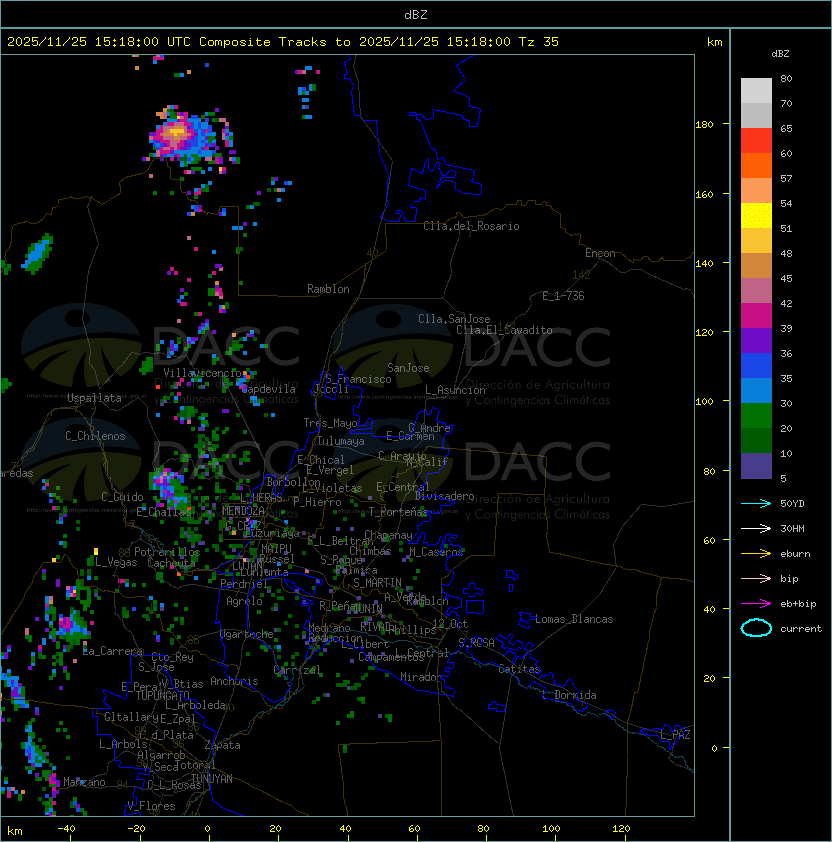The width and height of the screenshot is (832, 842).
Task: Click the strong storm cell core at the top-left
Action: (176, 130)
